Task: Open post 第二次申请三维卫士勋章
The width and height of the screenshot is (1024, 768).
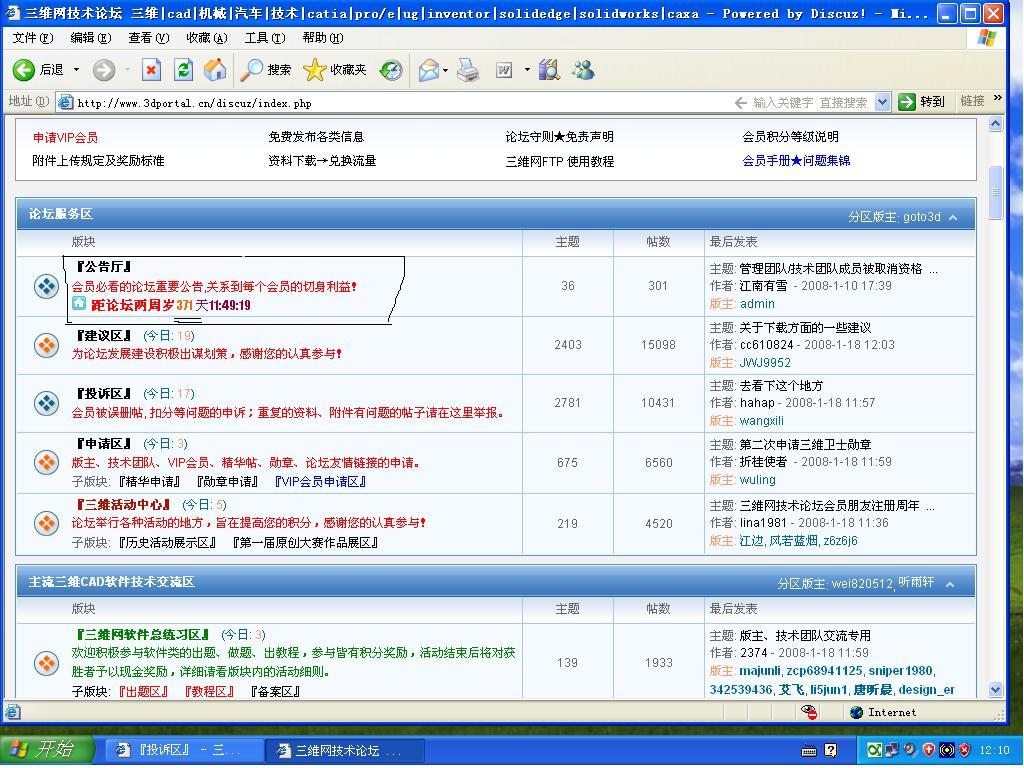Action: point(805,445)
